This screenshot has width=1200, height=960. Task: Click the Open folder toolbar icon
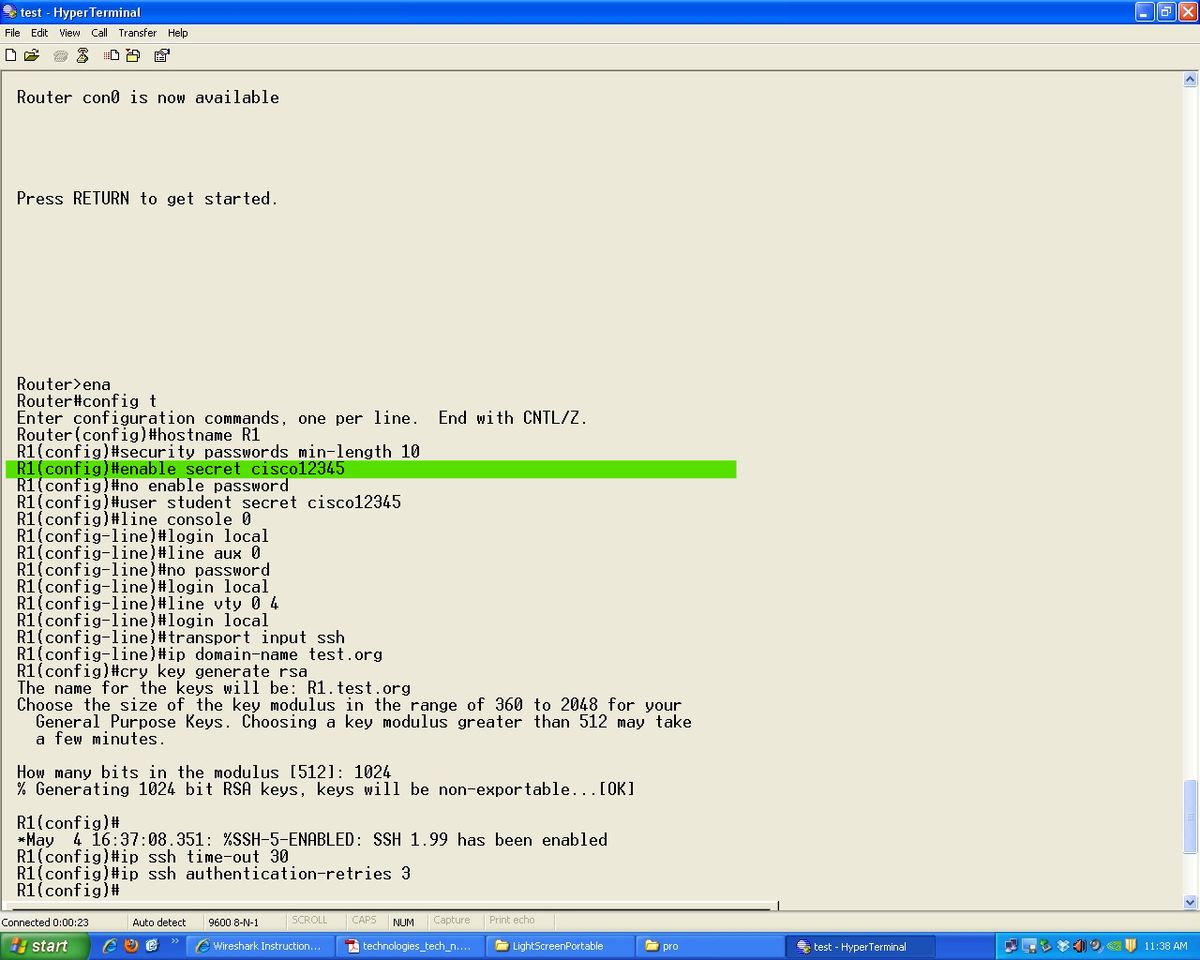tap(32, 56)
